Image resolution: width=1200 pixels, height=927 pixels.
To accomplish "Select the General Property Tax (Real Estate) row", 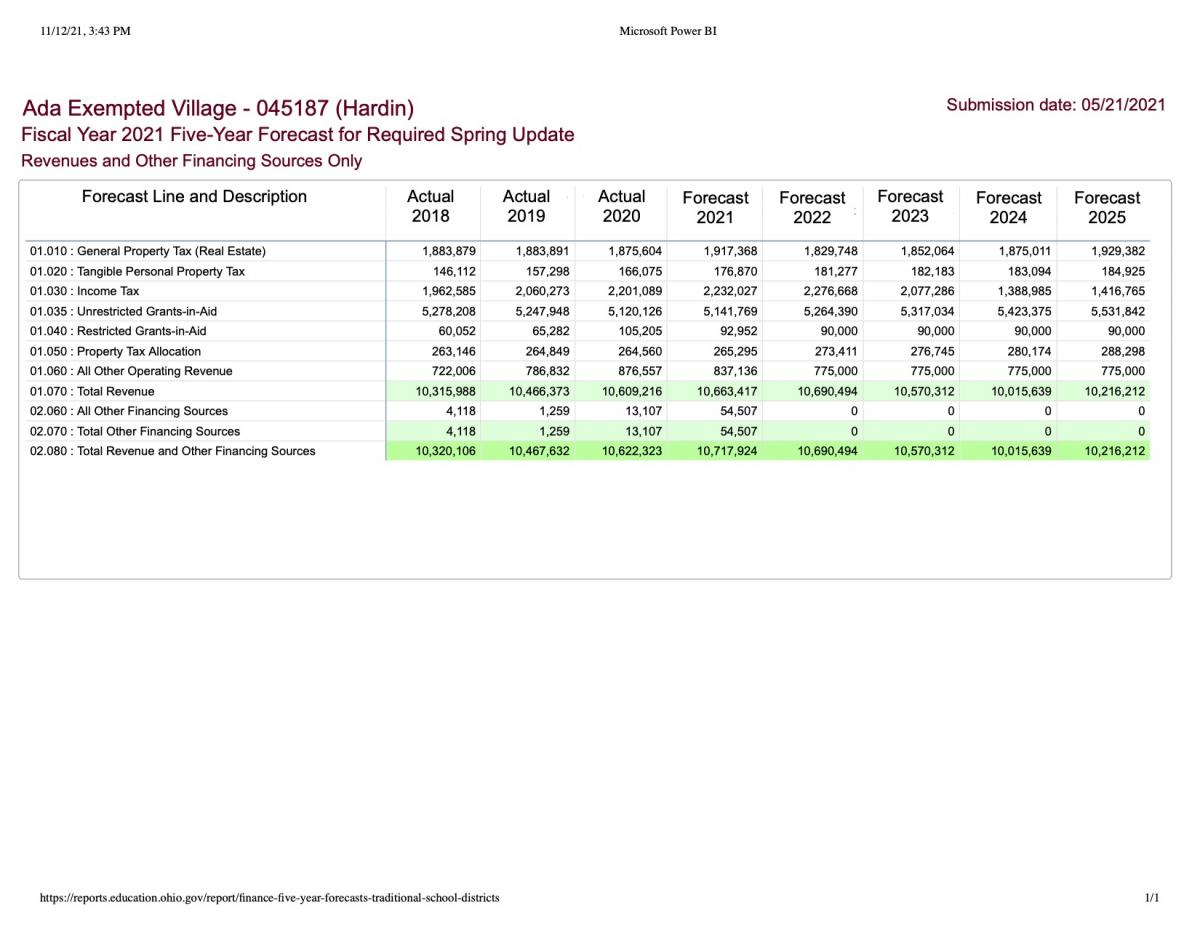I will tap(588, 251).
